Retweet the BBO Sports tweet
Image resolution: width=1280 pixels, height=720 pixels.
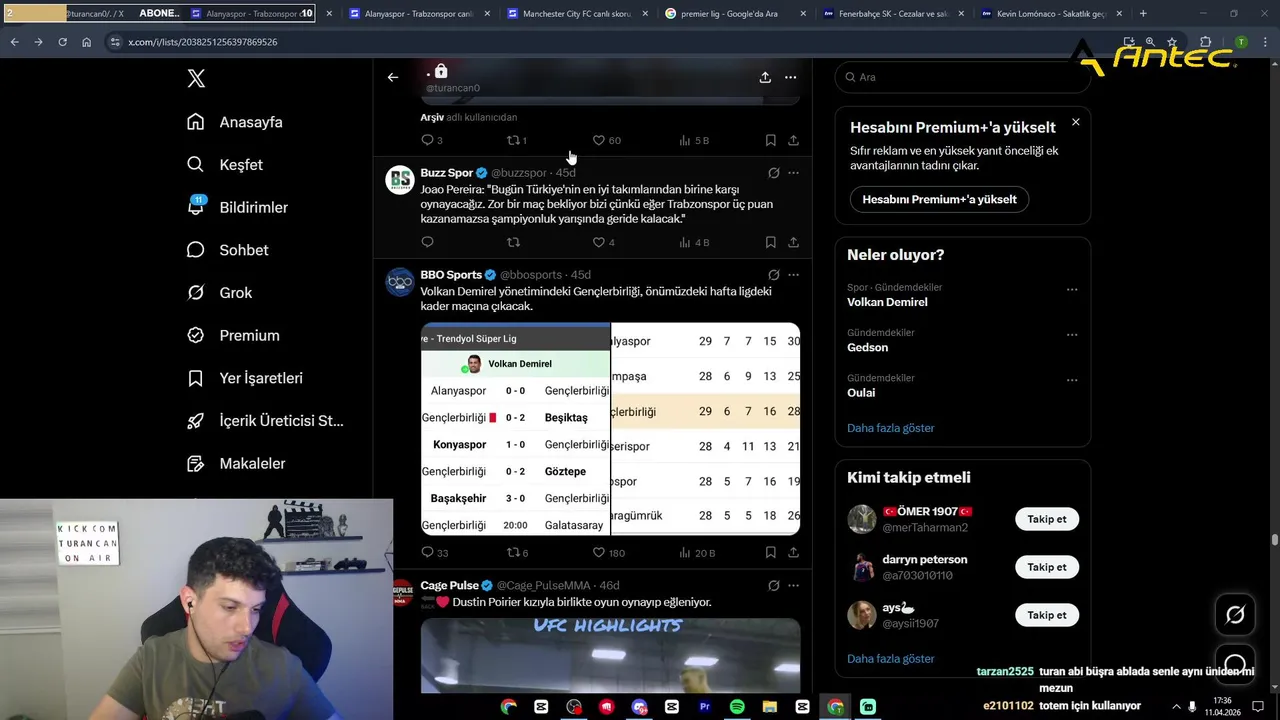coord(517,553)
